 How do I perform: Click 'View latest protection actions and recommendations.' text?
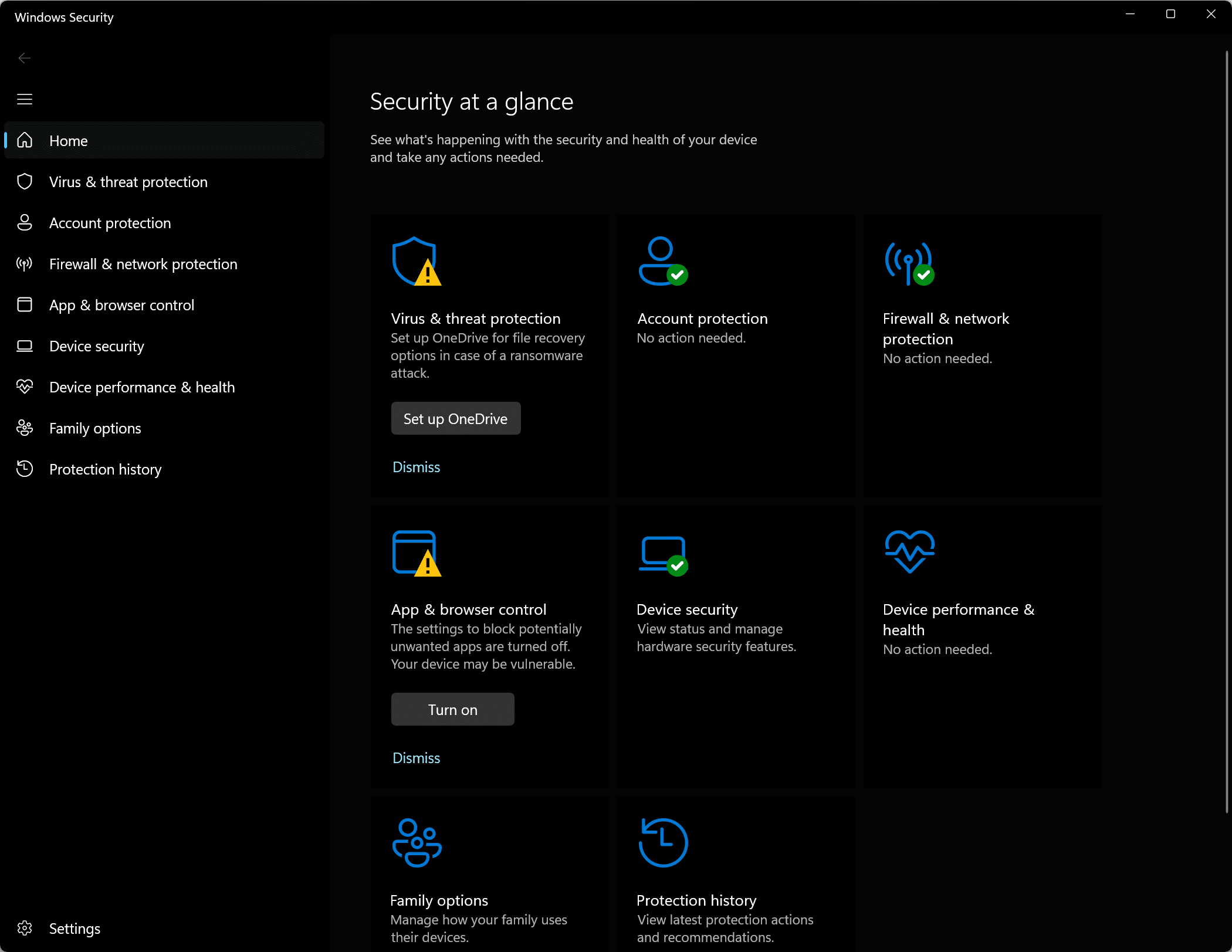[725, 929]
